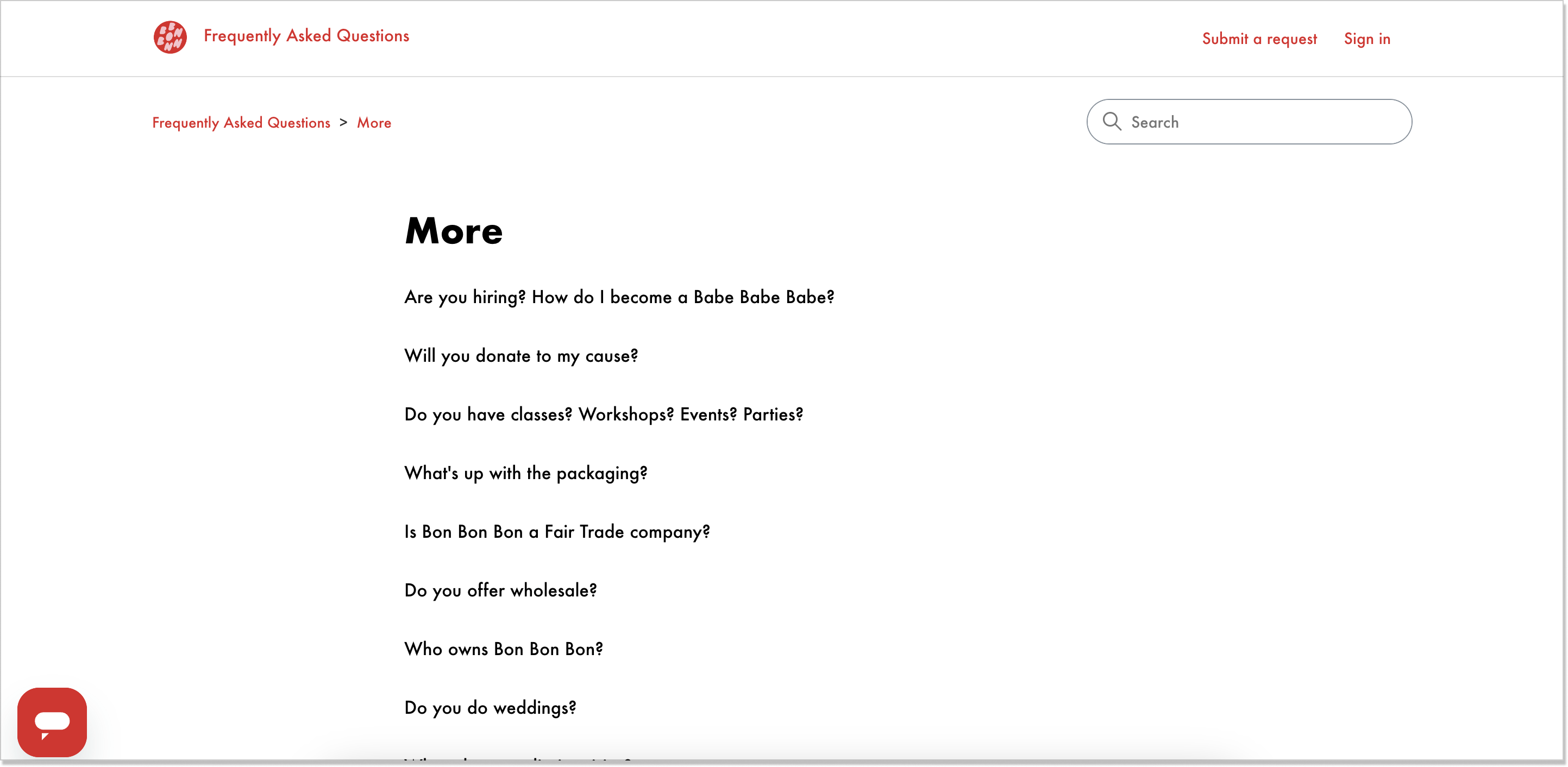Select the wholesale FAQ menu item
The width and height of the screenshot is (1568, 767).
point(500,589)
